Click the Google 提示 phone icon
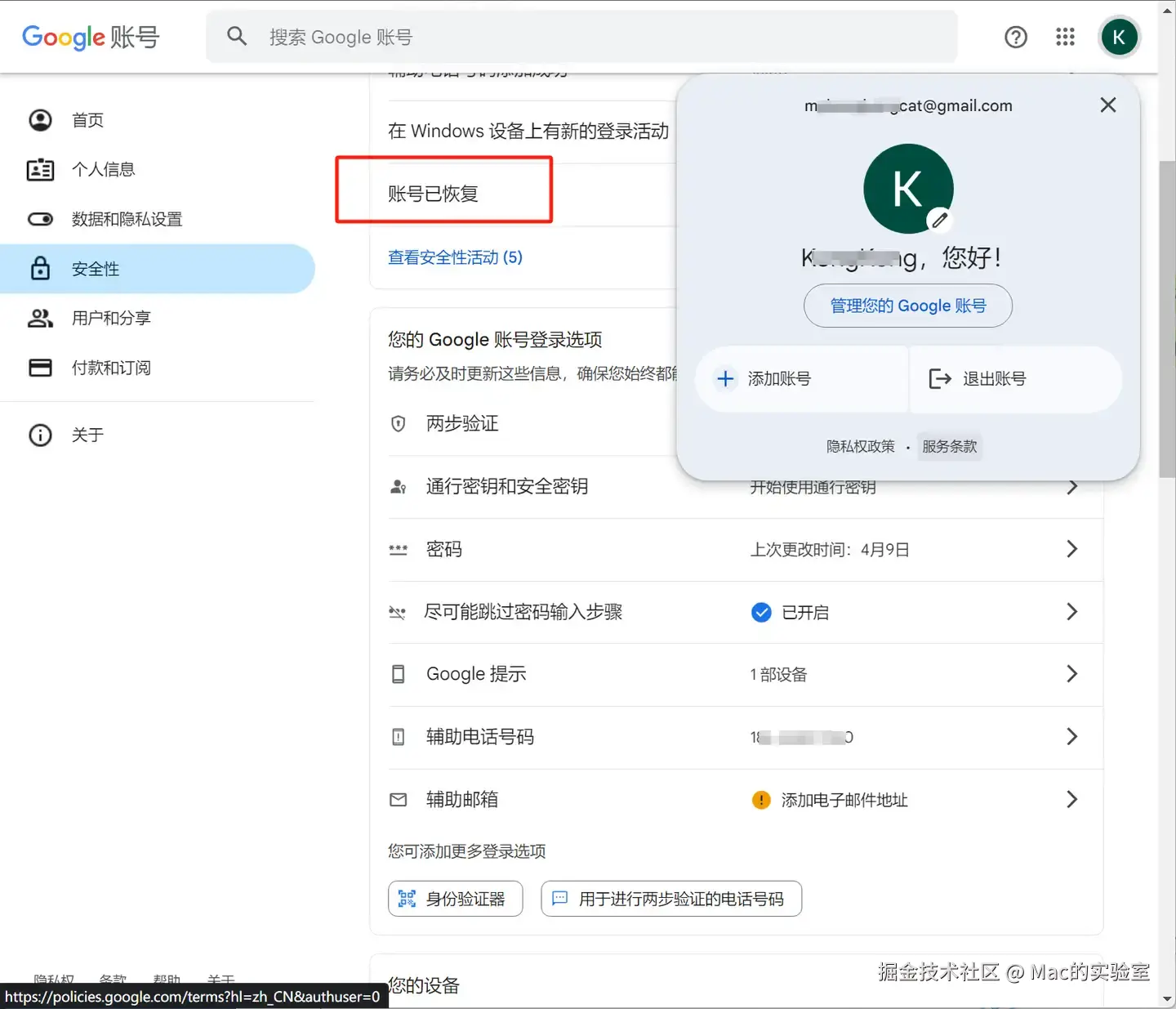The width and height of the screenshot is (1176, 1009). 399,674
